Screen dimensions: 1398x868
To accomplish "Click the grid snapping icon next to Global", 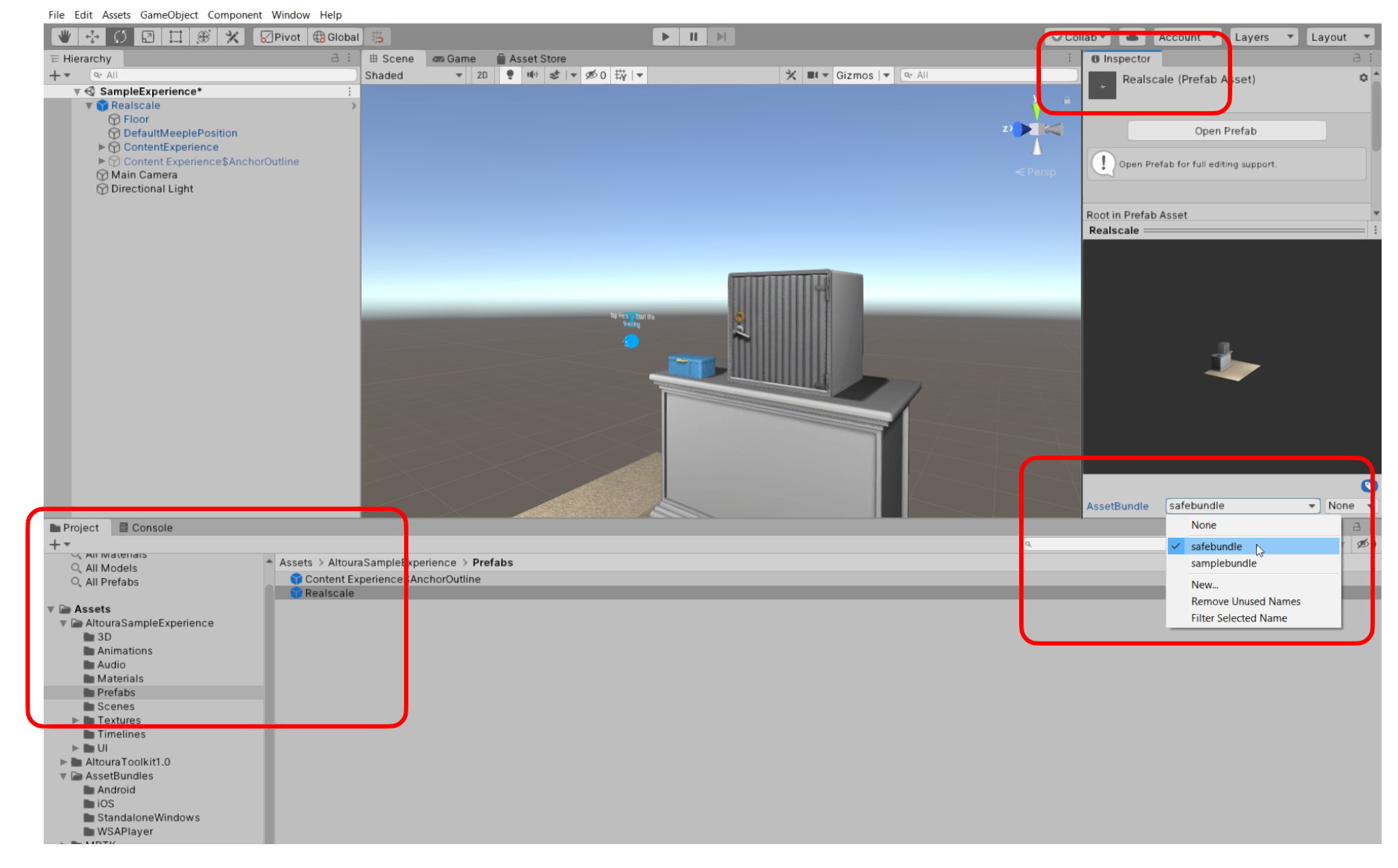I will [377, 37].
